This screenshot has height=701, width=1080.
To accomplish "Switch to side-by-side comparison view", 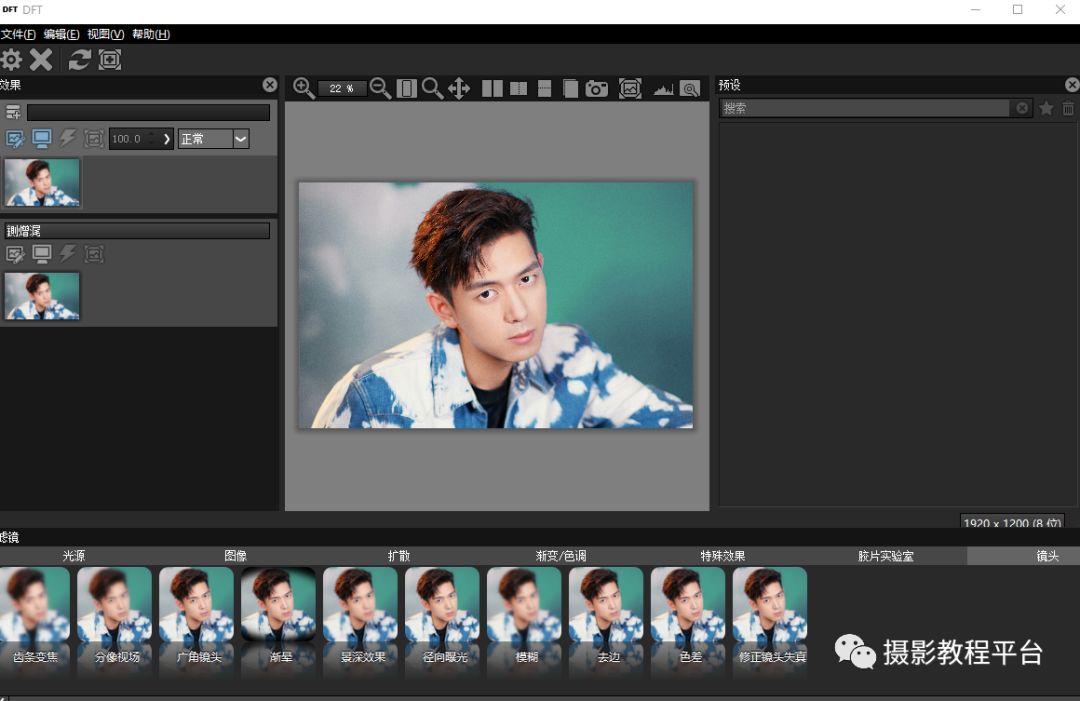I will pyautogui.click(x=492, y=88).
